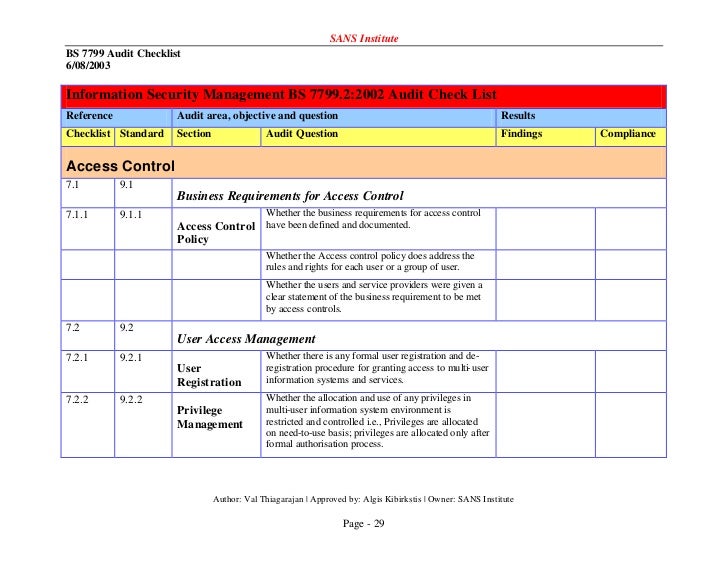Select the red Audit Check List title bar
Viewport: 728px width, 563px height.
364,97
